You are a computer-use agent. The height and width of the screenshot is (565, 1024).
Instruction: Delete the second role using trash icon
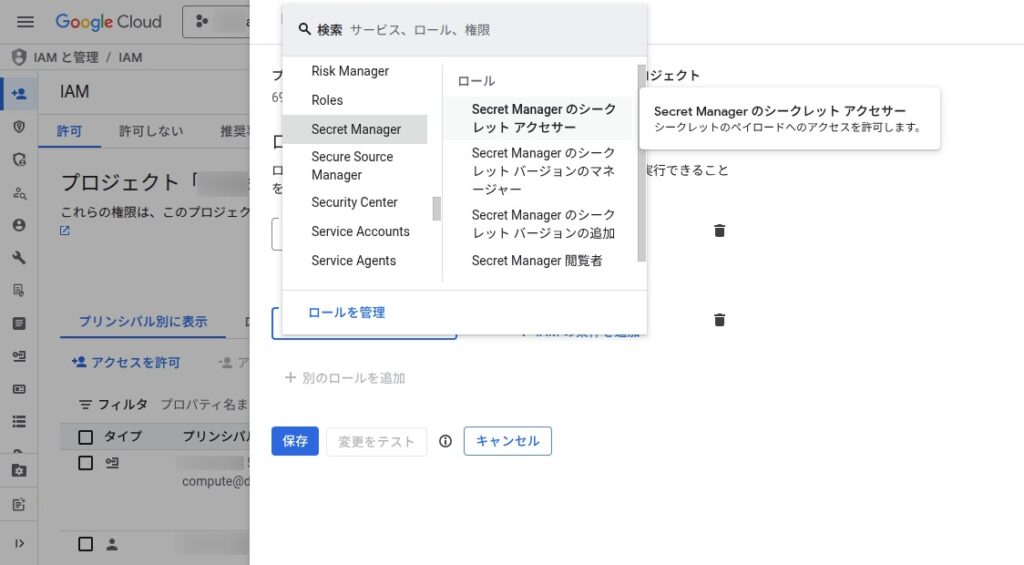pyautogui.click(x=719, y=320)
